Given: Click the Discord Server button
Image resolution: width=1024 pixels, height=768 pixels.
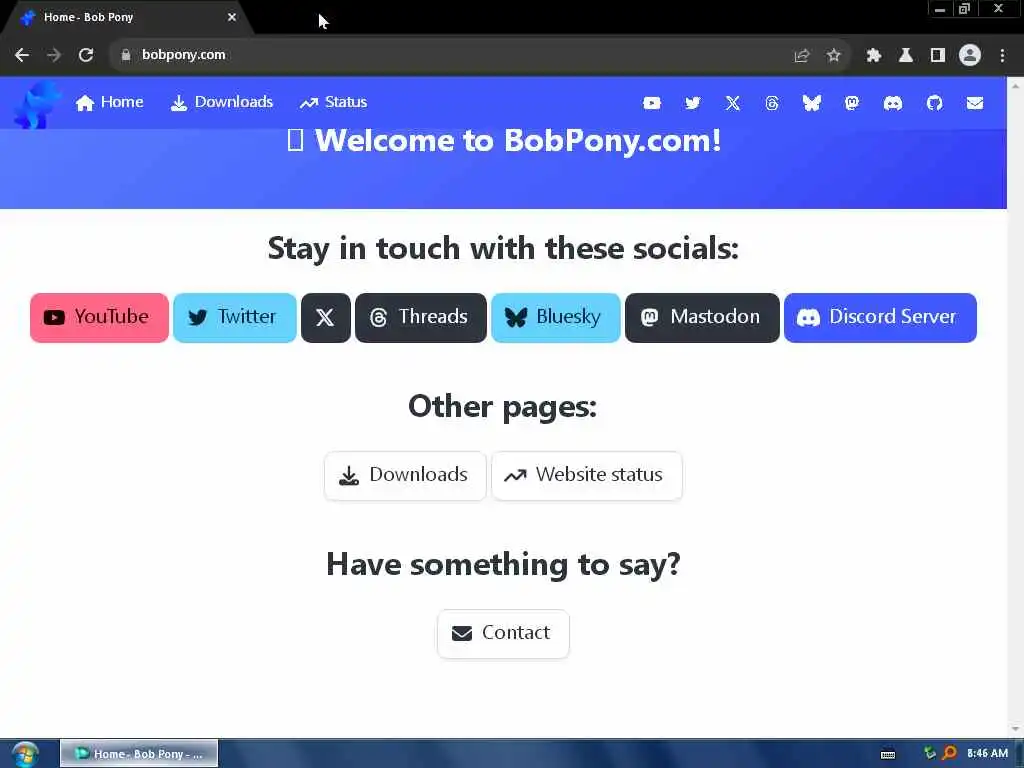Looking at the screenshot, I should pyautogui.click(x=880, y=317).
